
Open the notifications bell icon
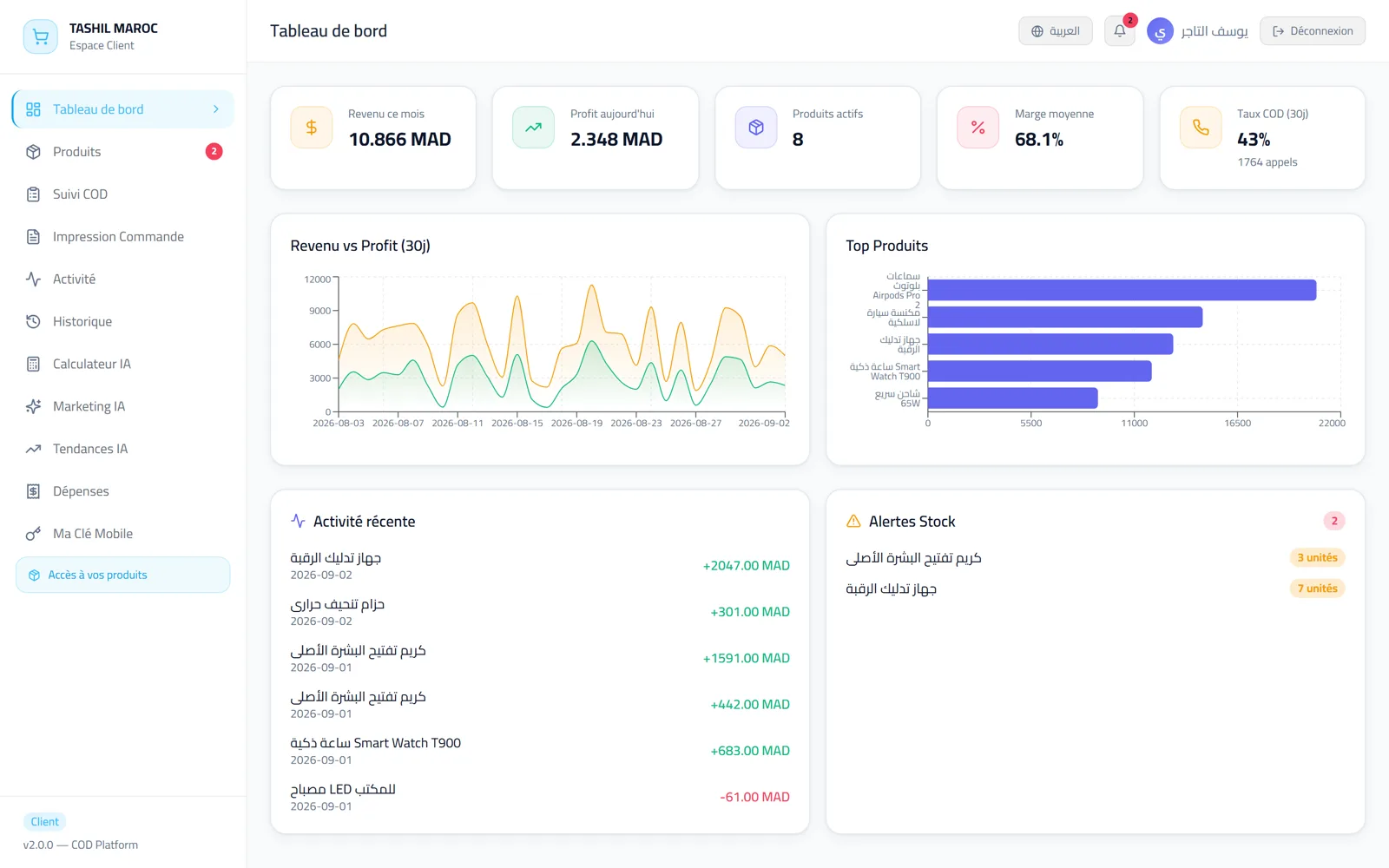click(x=1120, y=31)
